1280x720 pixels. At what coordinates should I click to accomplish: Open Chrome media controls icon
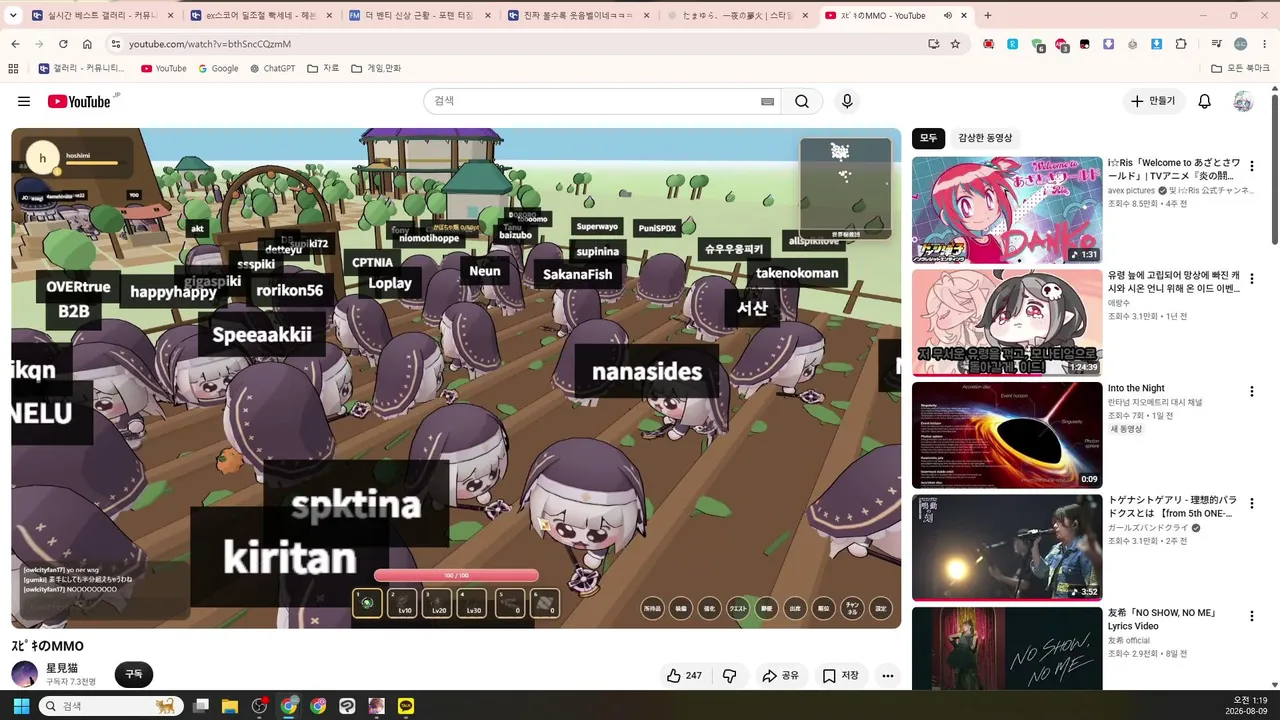coord(1216,44)
